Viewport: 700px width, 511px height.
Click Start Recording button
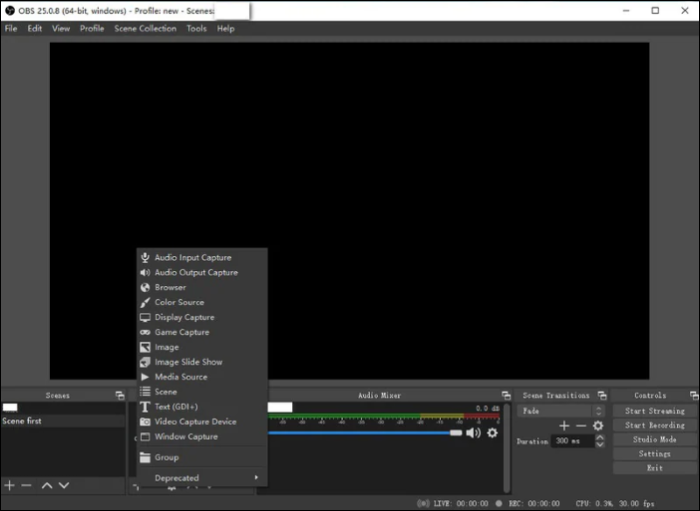tap(655, 425)
